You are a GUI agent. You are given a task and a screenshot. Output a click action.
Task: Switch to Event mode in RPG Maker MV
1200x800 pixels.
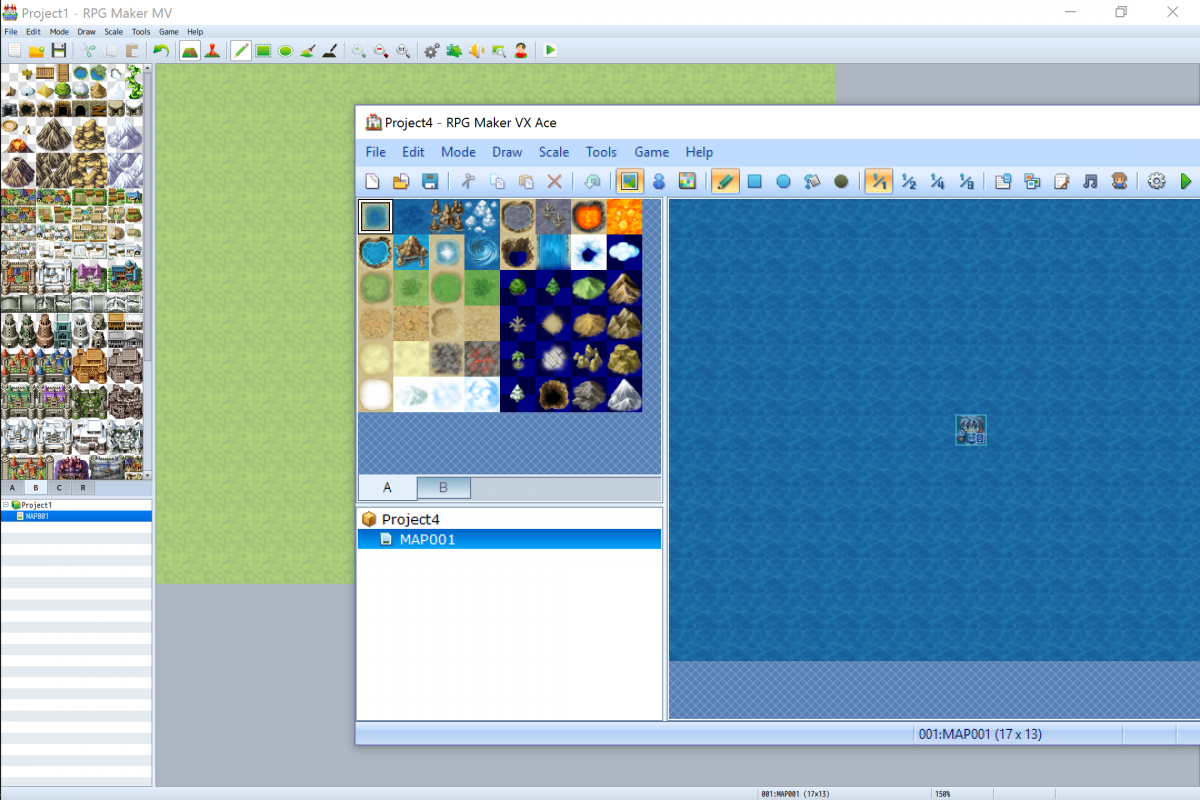click(212, 50)
